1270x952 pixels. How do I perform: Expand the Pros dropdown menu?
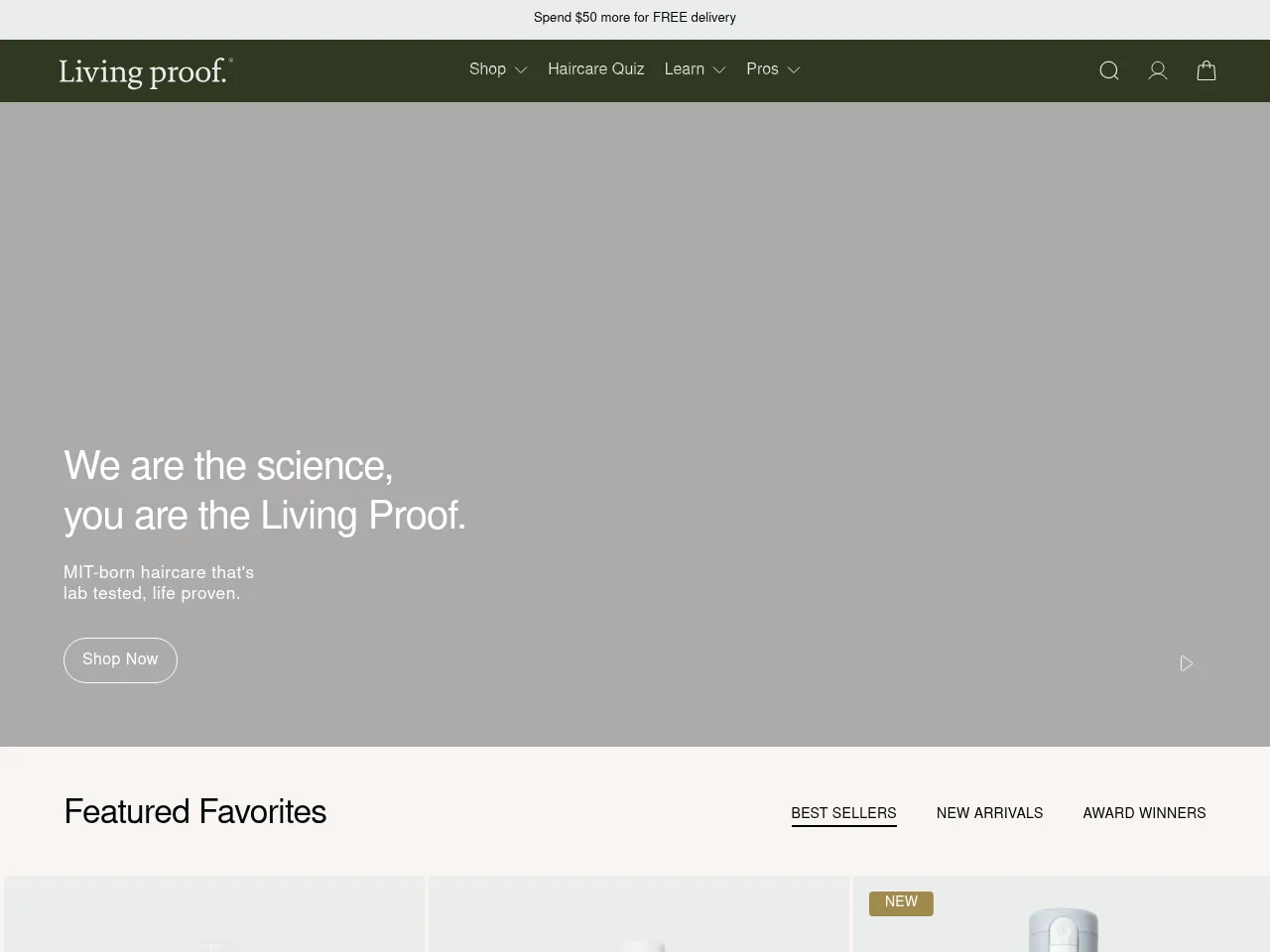pyautogui.click(x=773, y=69)
